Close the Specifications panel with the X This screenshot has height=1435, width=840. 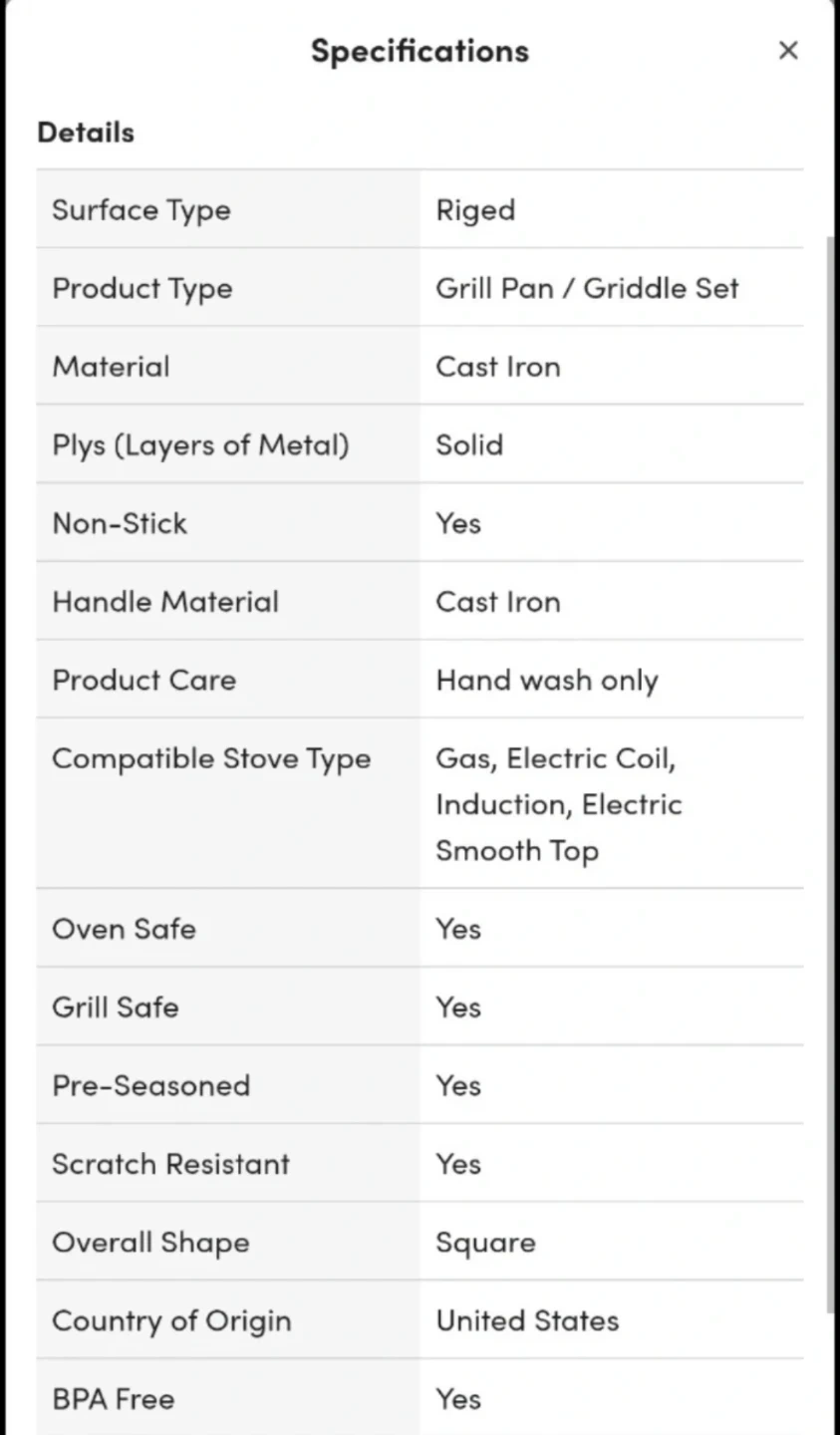click(x=788, y=51)
